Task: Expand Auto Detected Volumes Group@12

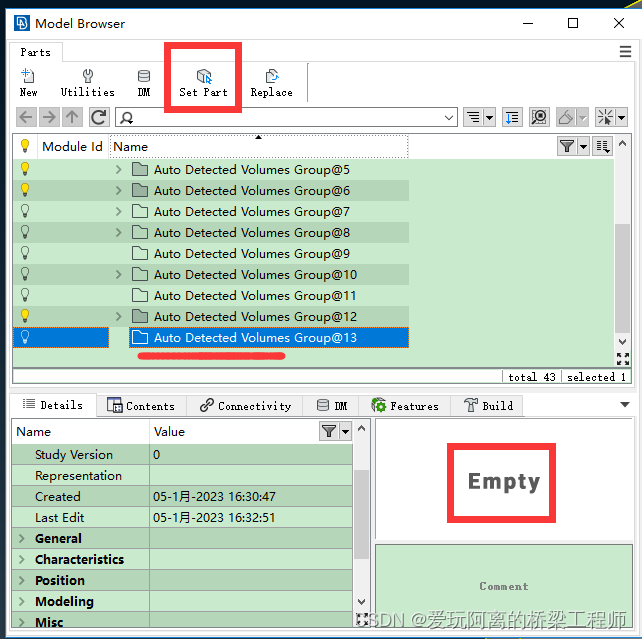Action: click(119, 316)
